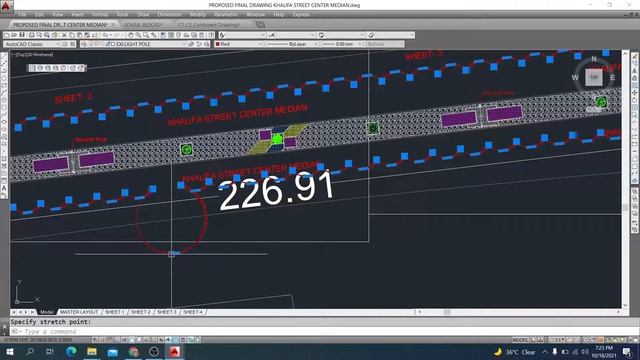Switch to SHEET-3 layout tab

[x=167, y=312]
